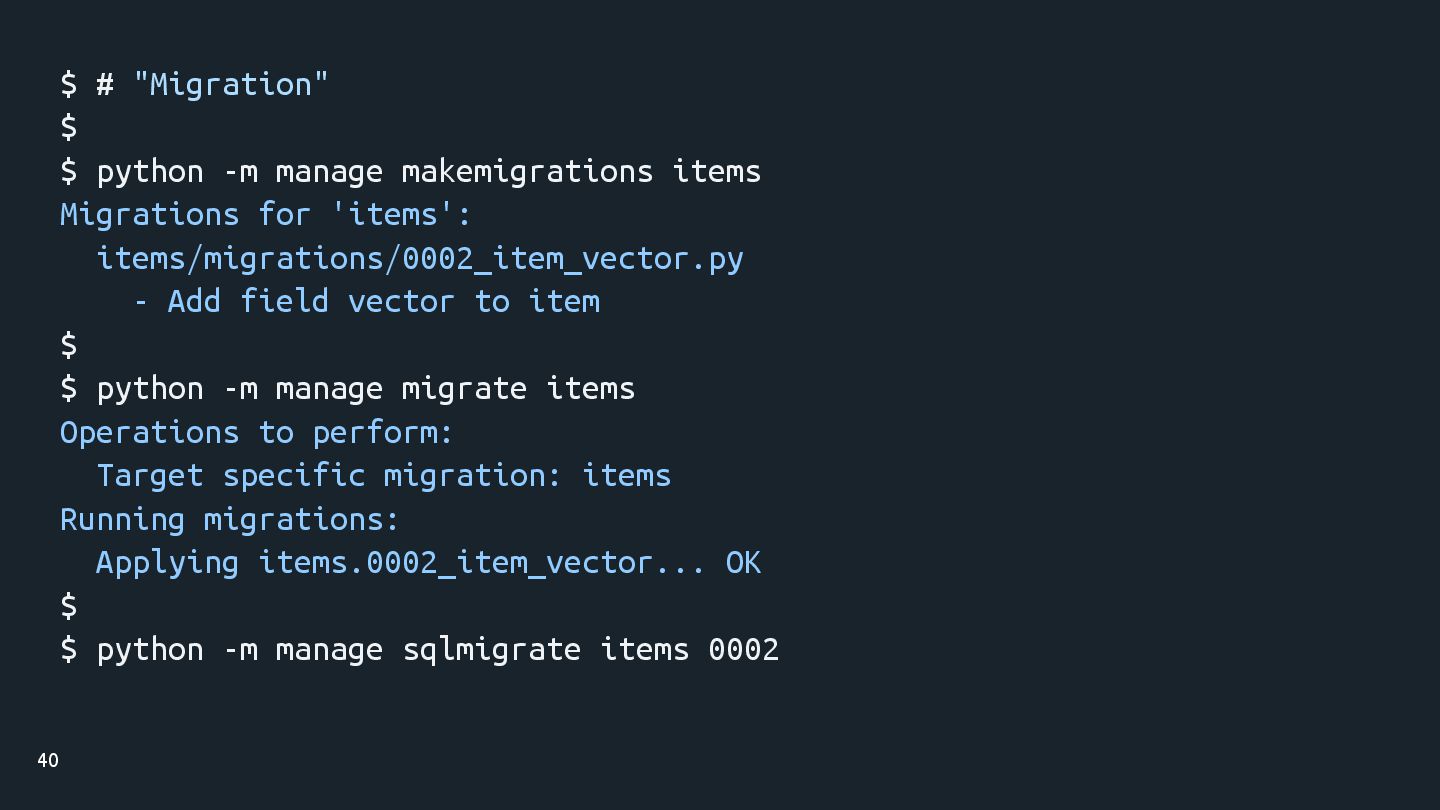This screenshot has width=1440, height=810.
Task: Click the "Target specific migration: items" line
Action: point(383,475)
